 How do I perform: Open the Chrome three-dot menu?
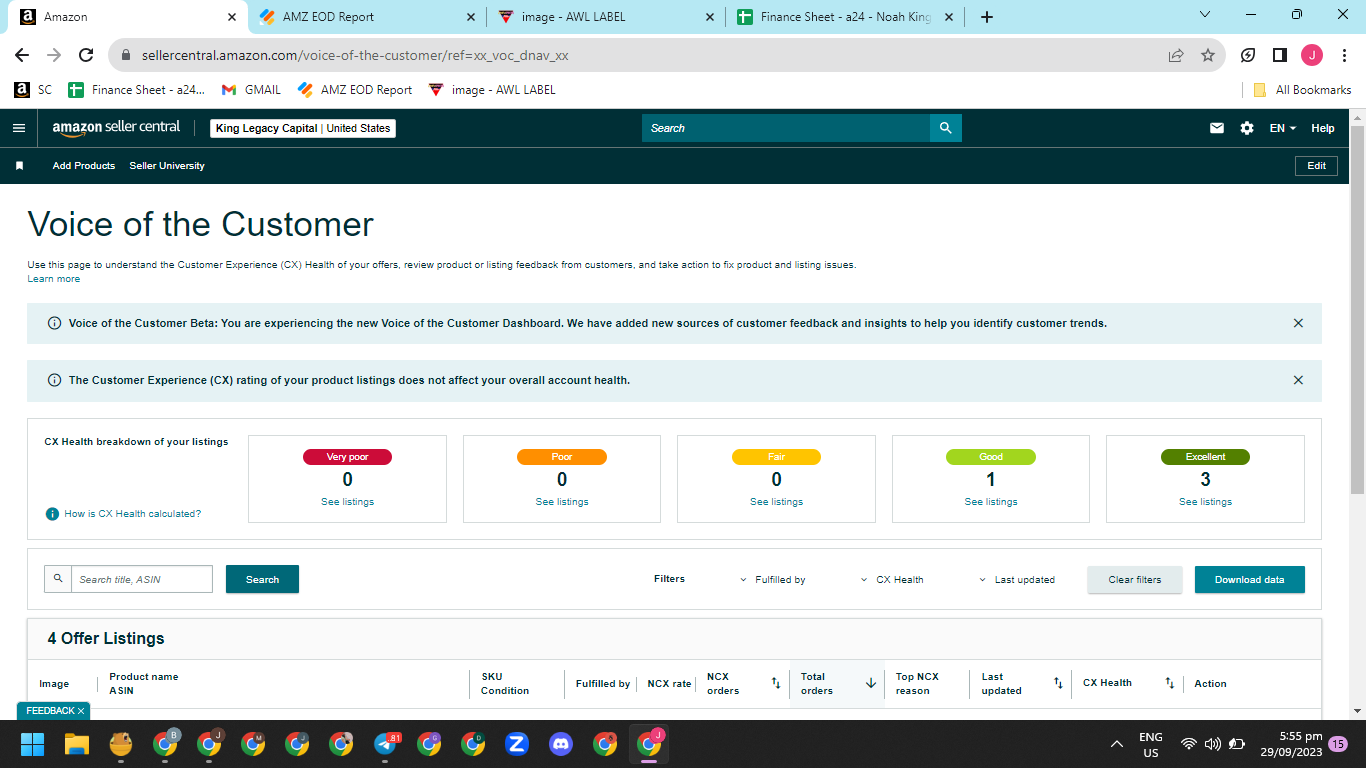tap(1343, 56)
